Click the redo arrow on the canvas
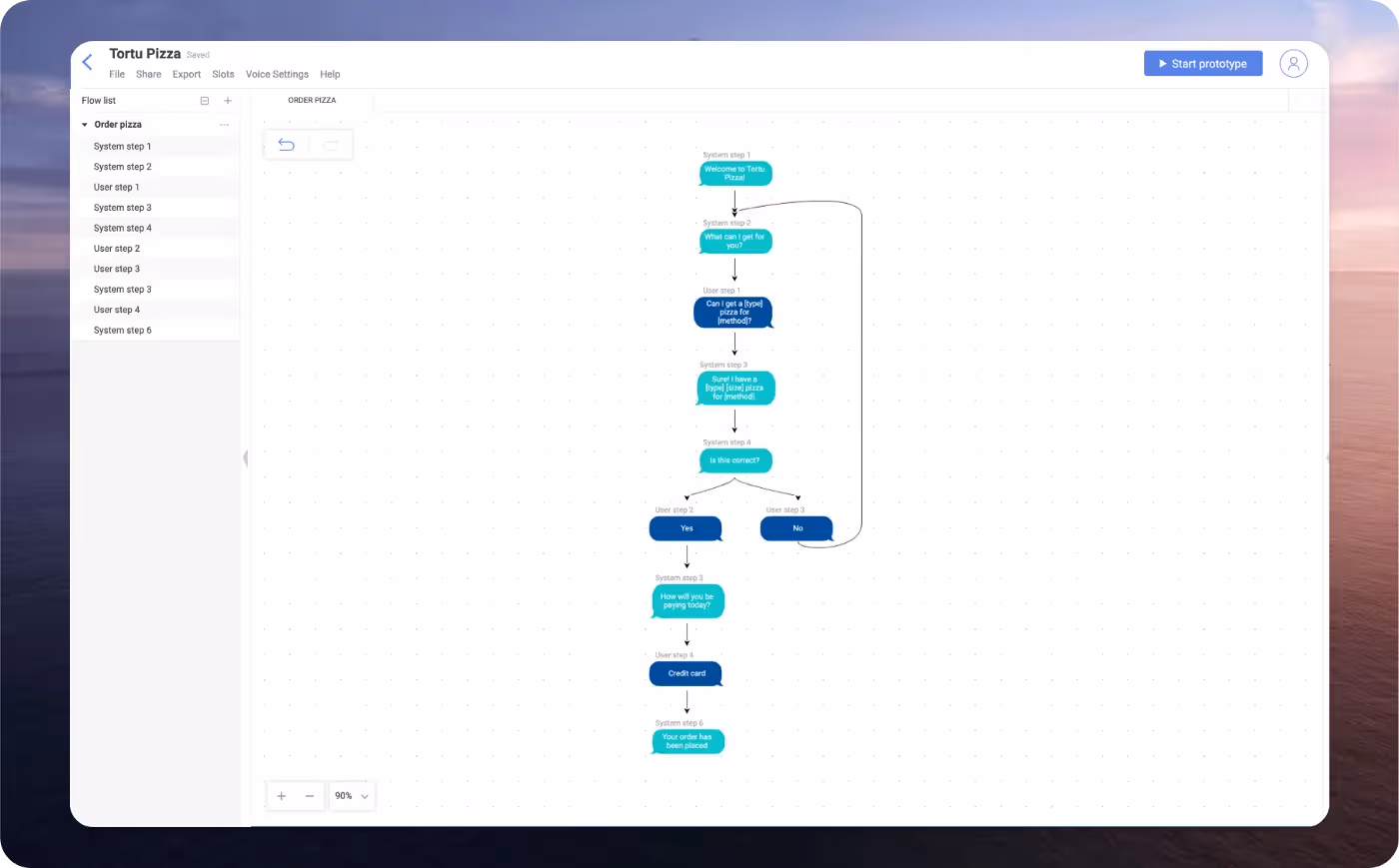Viewport: 1399px width, 868px height. [331, 145]
